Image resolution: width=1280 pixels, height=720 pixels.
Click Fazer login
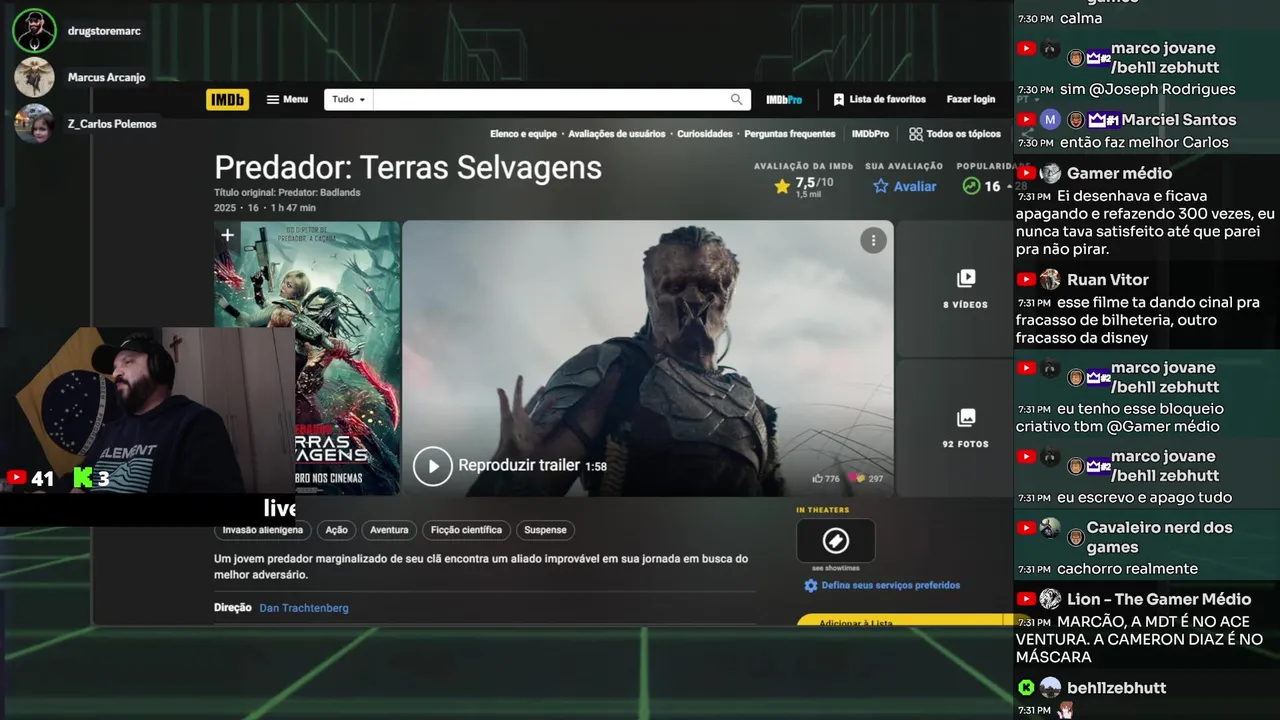(971, 100)
